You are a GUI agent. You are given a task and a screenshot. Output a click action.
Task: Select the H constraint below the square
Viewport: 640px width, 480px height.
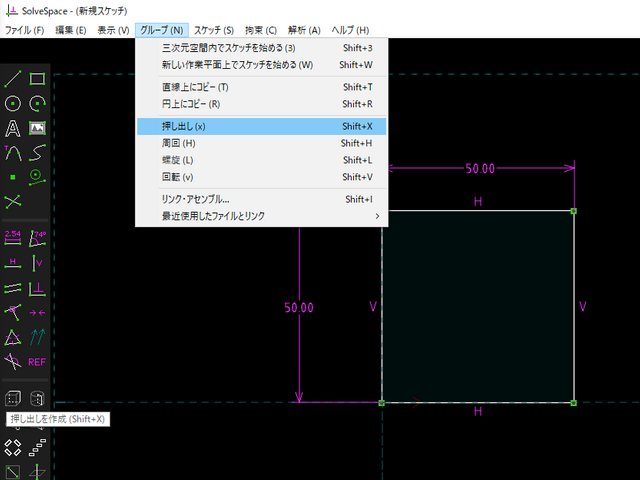[x=478, y=411]
